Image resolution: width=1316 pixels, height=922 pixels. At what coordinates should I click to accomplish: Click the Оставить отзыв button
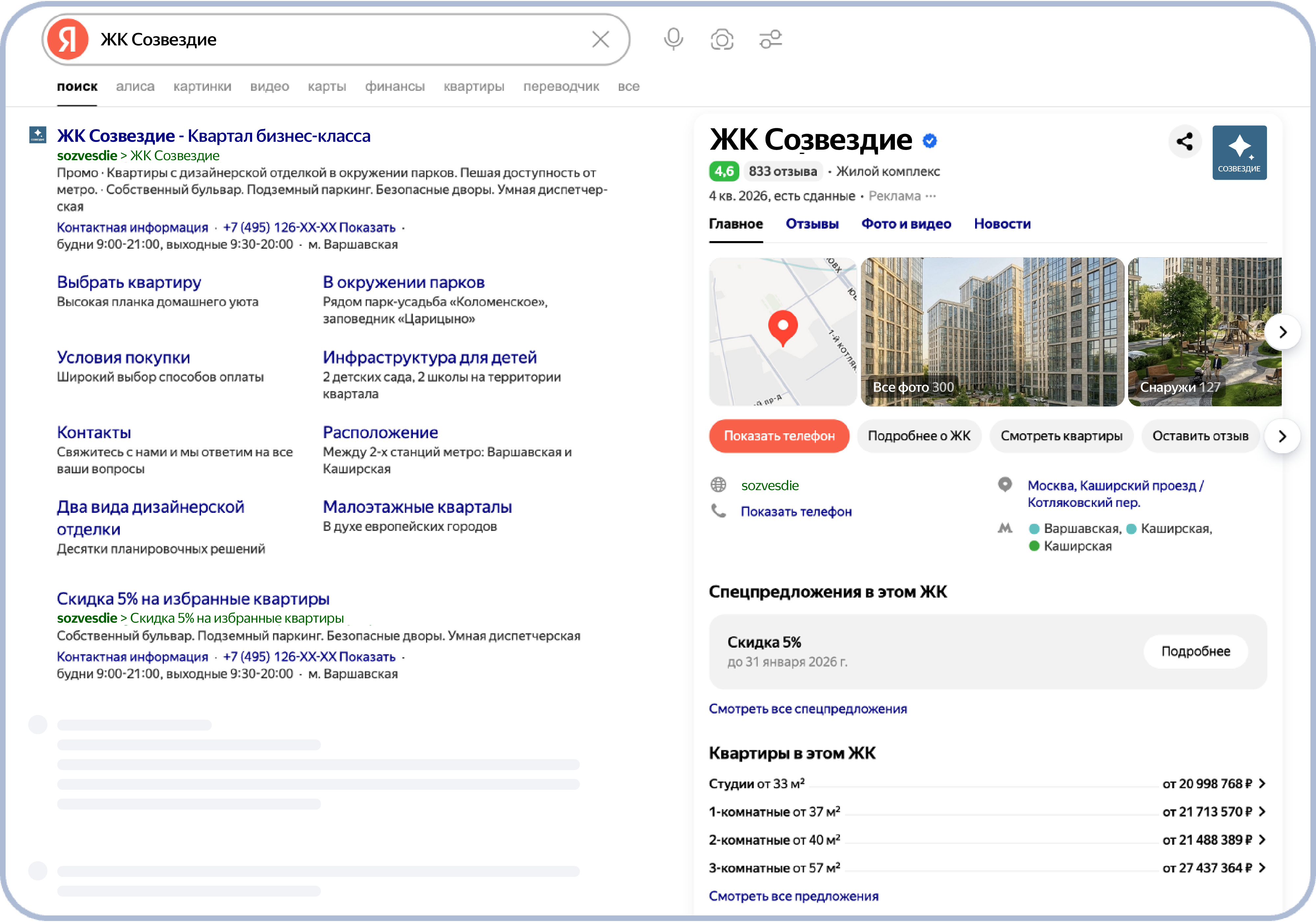[x=1200, y=436]
